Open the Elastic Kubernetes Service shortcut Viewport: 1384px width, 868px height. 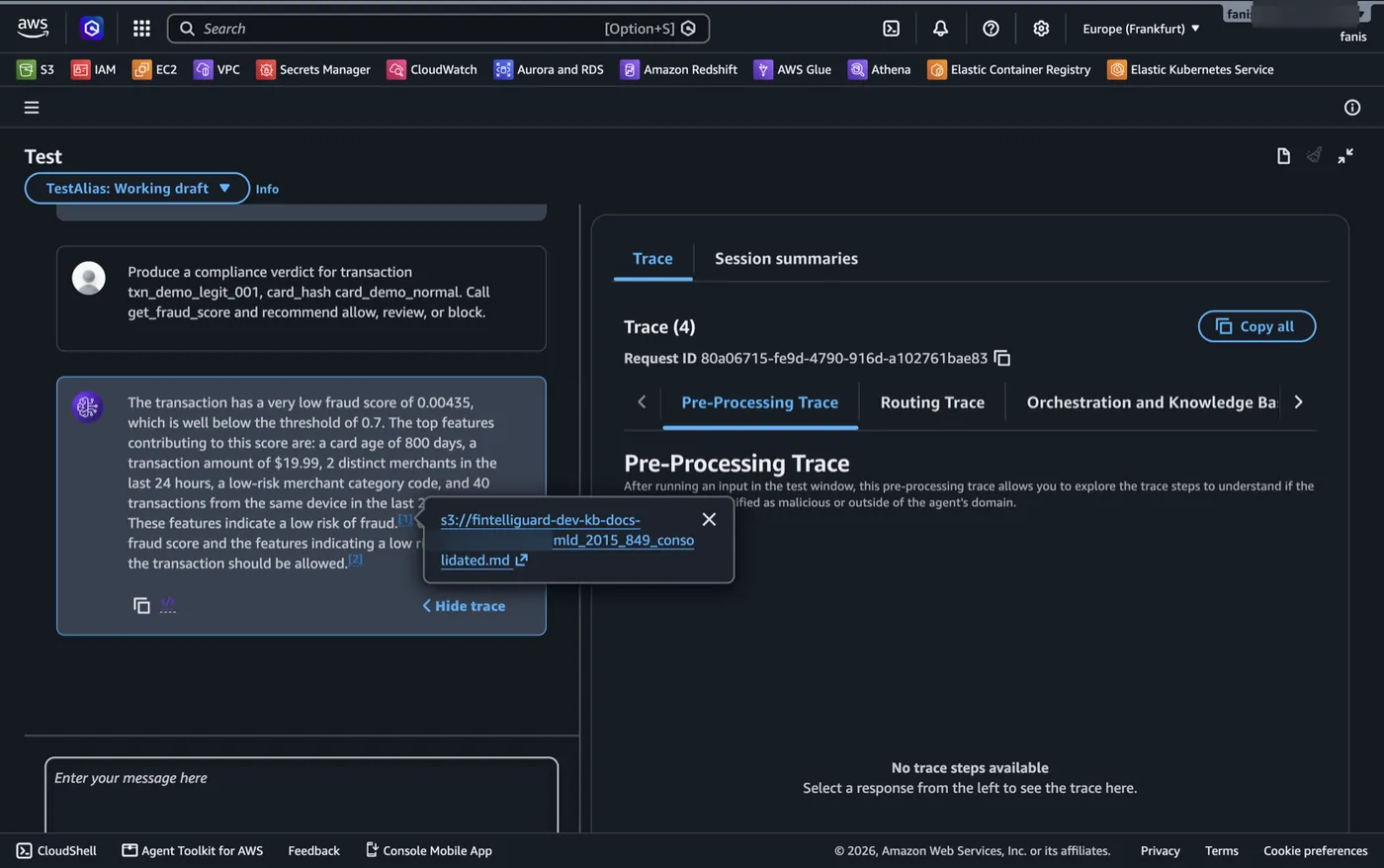(x=1190, y=69)
